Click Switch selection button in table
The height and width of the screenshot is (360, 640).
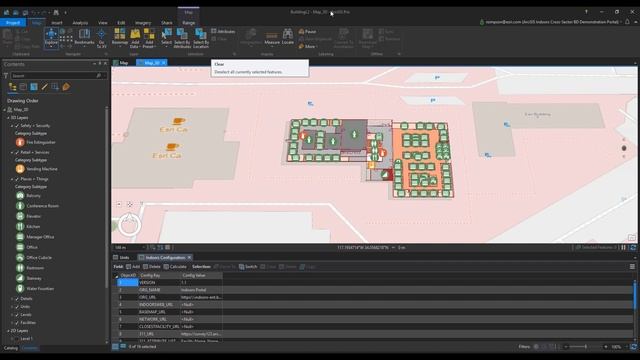pos(248,267)
